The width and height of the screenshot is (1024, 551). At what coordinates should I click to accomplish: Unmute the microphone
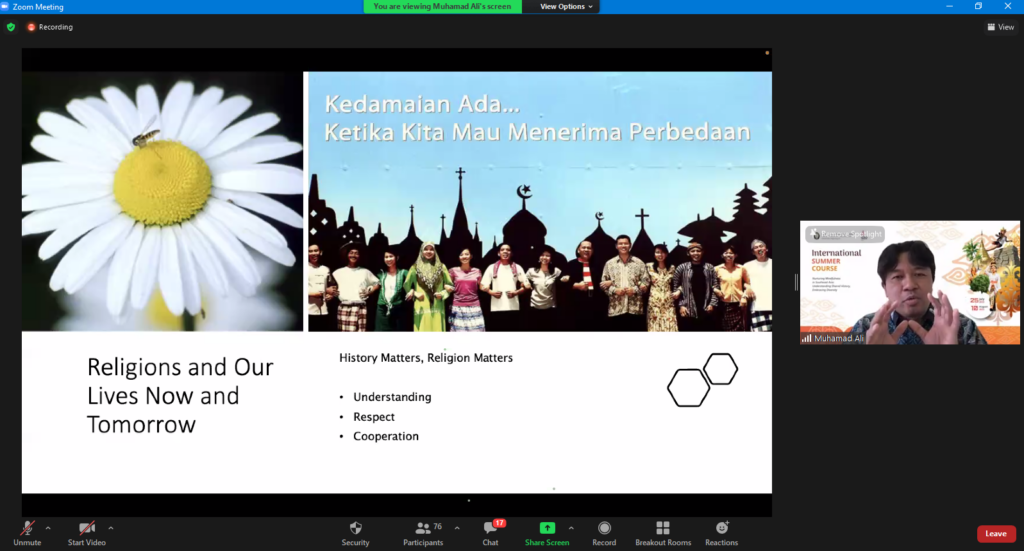tap(27, 531)
